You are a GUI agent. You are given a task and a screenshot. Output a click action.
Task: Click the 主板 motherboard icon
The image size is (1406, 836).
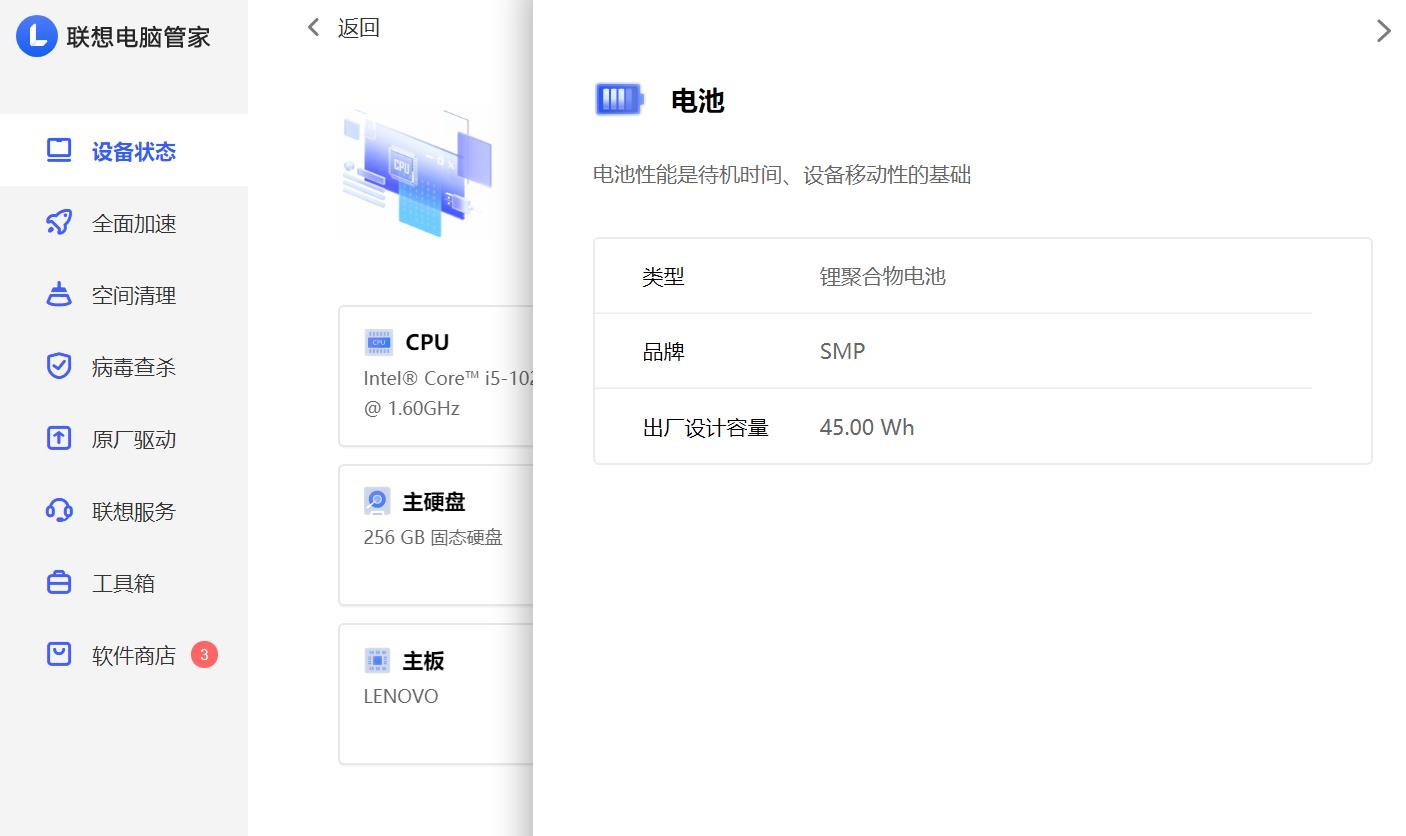pyautogui.click(x=377, y=660)
